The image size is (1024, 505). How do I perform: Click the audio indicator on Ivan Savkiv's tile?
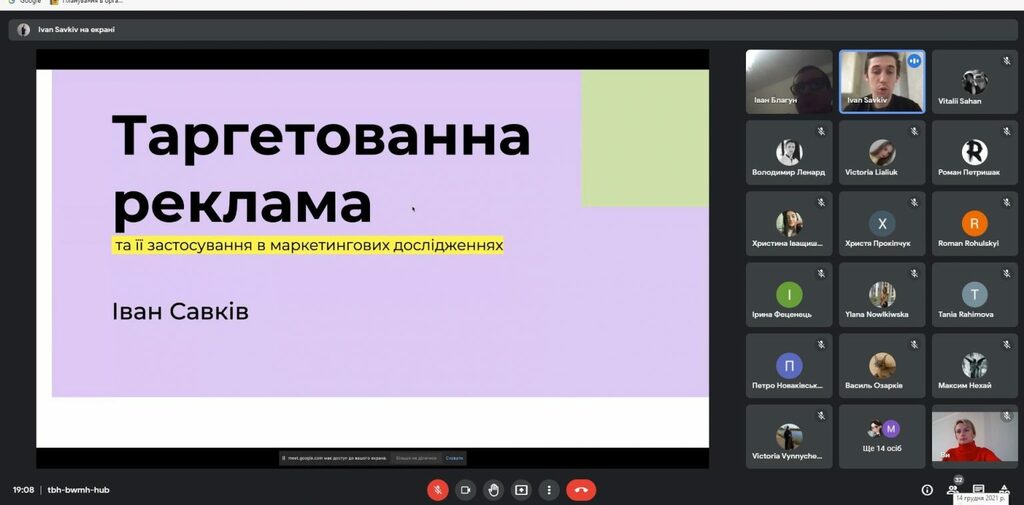click(914, 61)
